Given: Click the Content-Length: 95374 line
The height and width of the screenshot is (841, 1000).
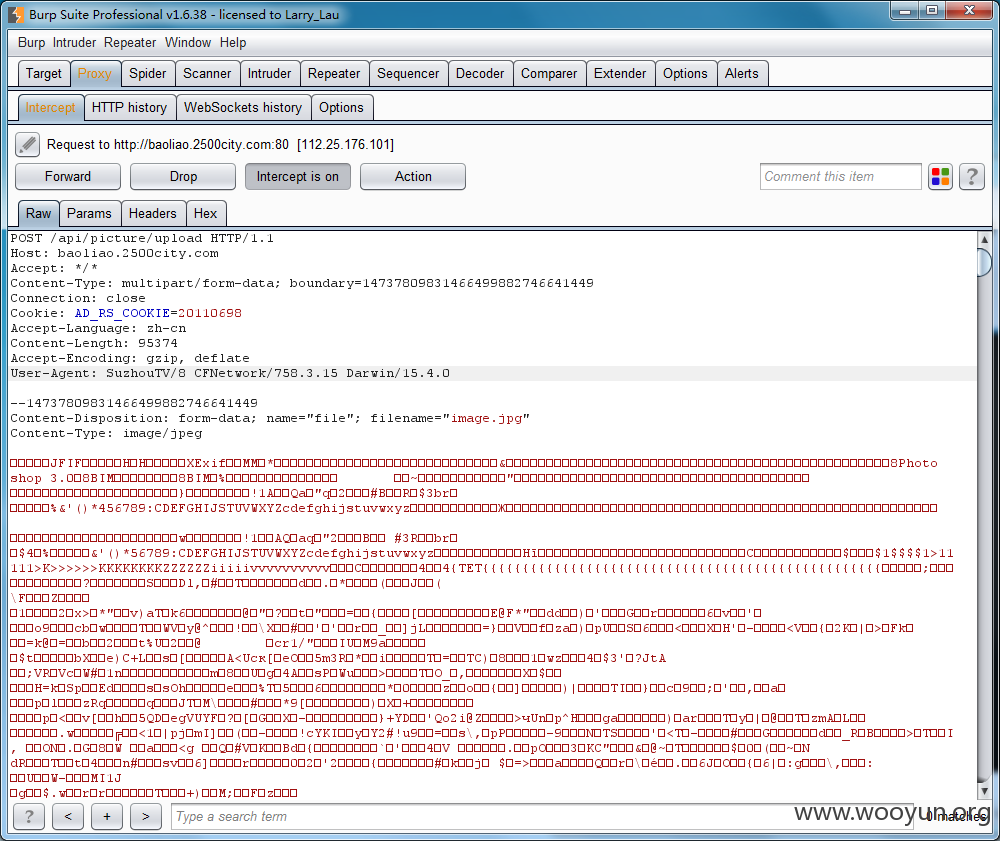Looking at the screenshot, I should pos(94,343).
